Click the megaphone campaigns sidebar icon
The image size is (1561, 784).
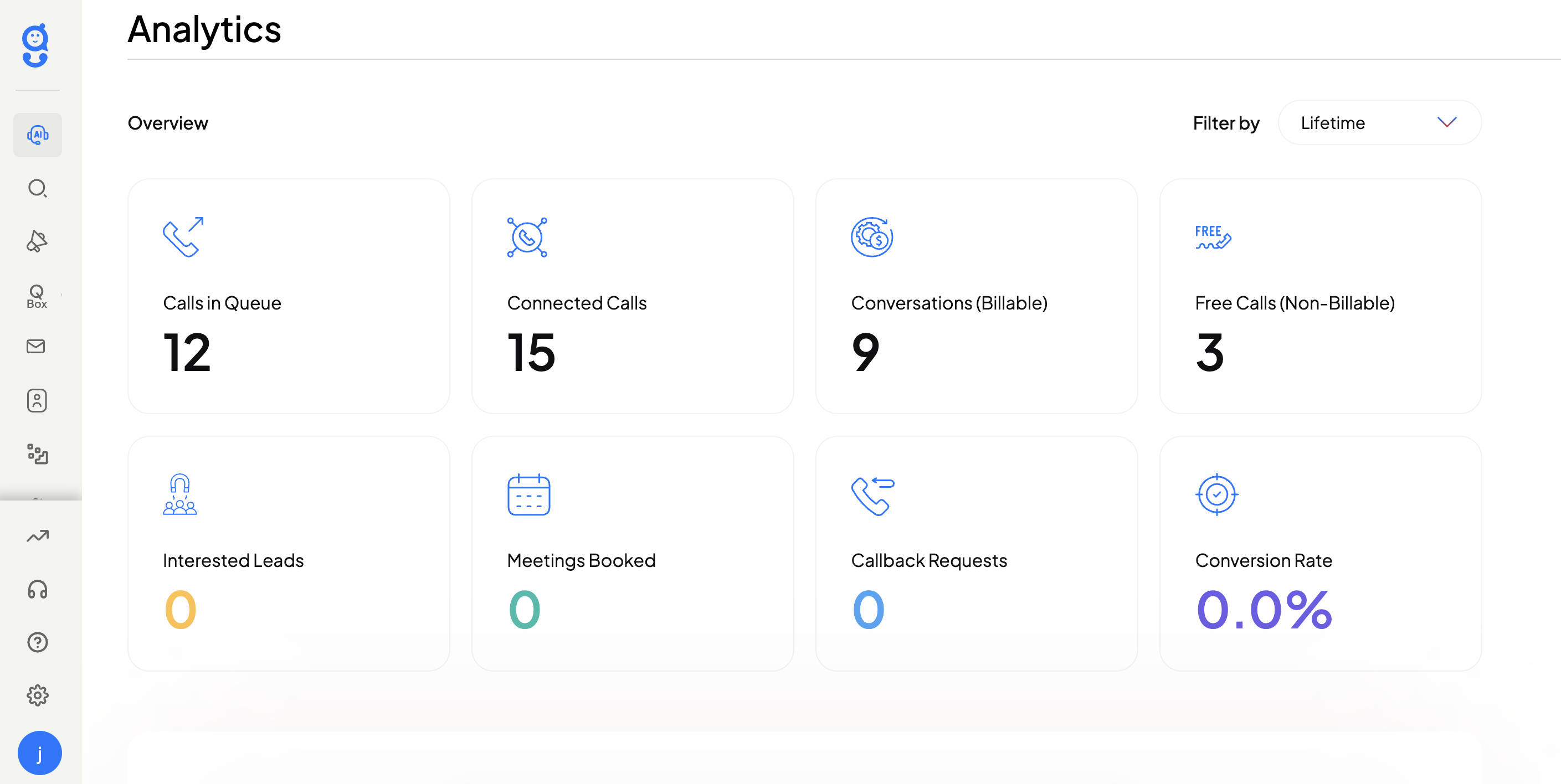pyautogui.click(x=38, y=241)
